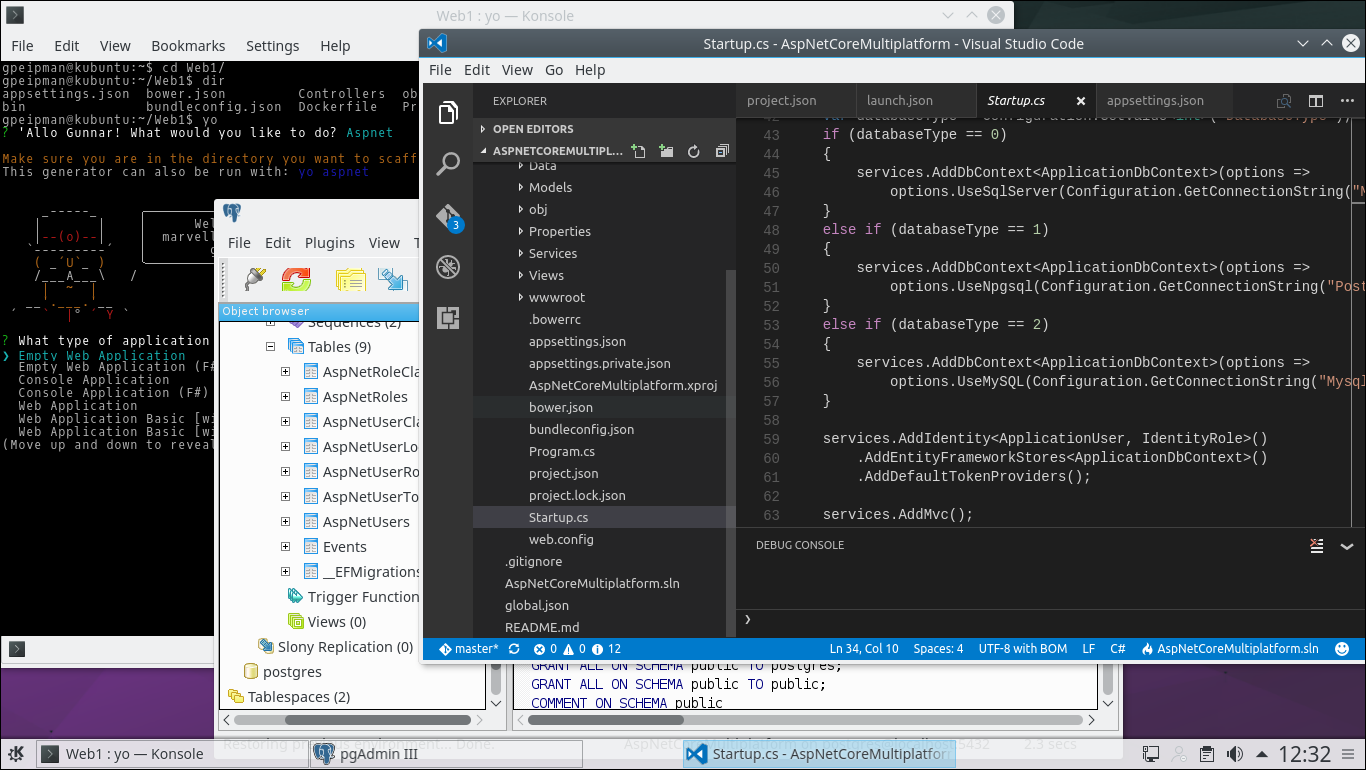Synchronize changes icon in VS Code status bar
This screenshot has height=770, width=1366.
tap(514, 649)
